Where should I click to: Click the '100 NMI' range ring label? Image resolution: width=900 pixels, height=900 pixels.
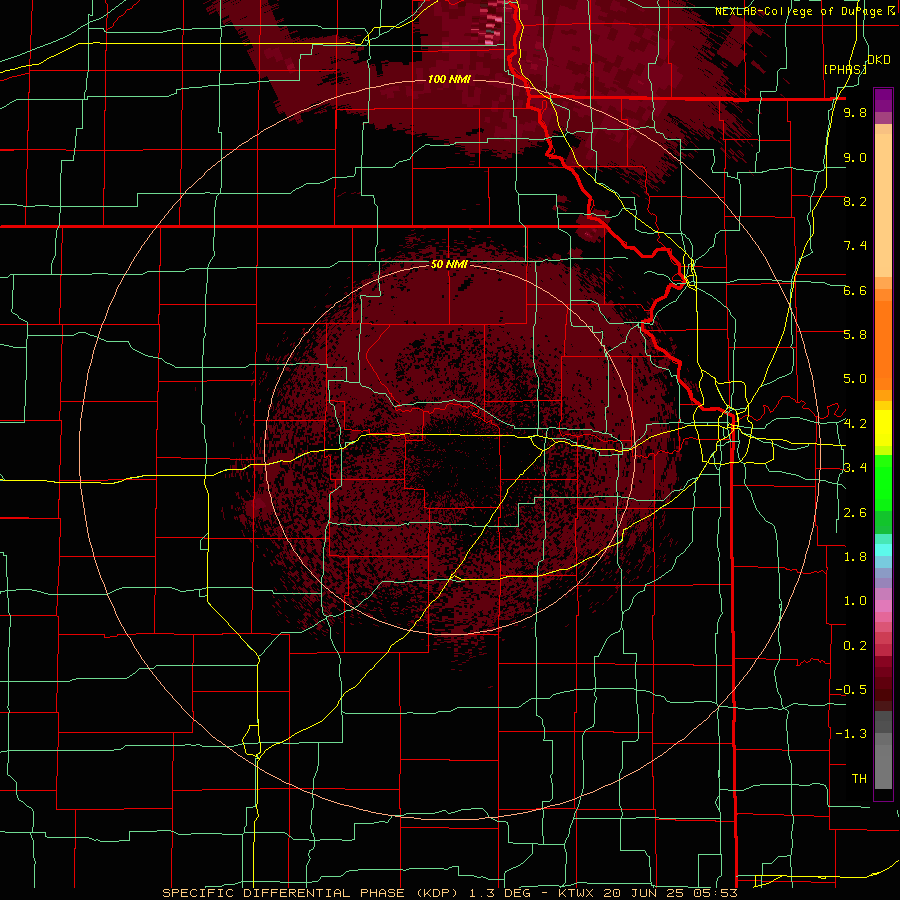(449, 79)
